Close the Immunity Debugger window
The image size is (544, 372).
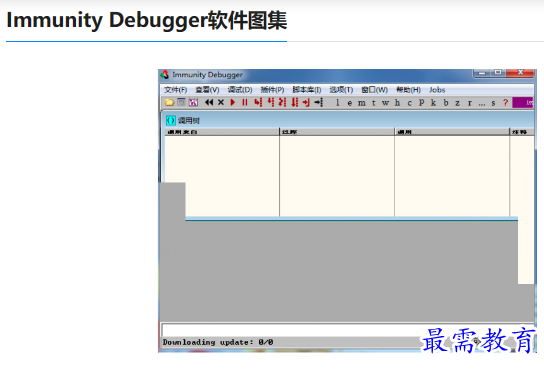coord(520,73)
